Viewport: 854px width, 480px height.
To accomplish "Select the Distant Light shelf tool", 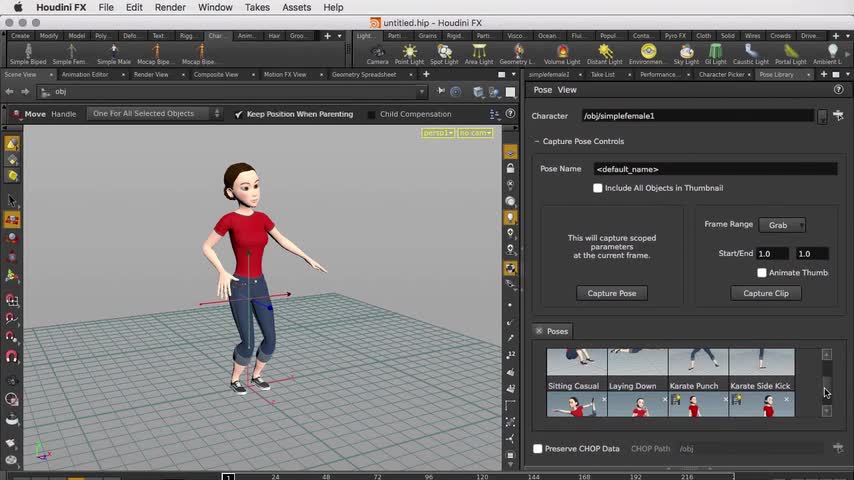I will pyautogui.click(x=605, y=52).
